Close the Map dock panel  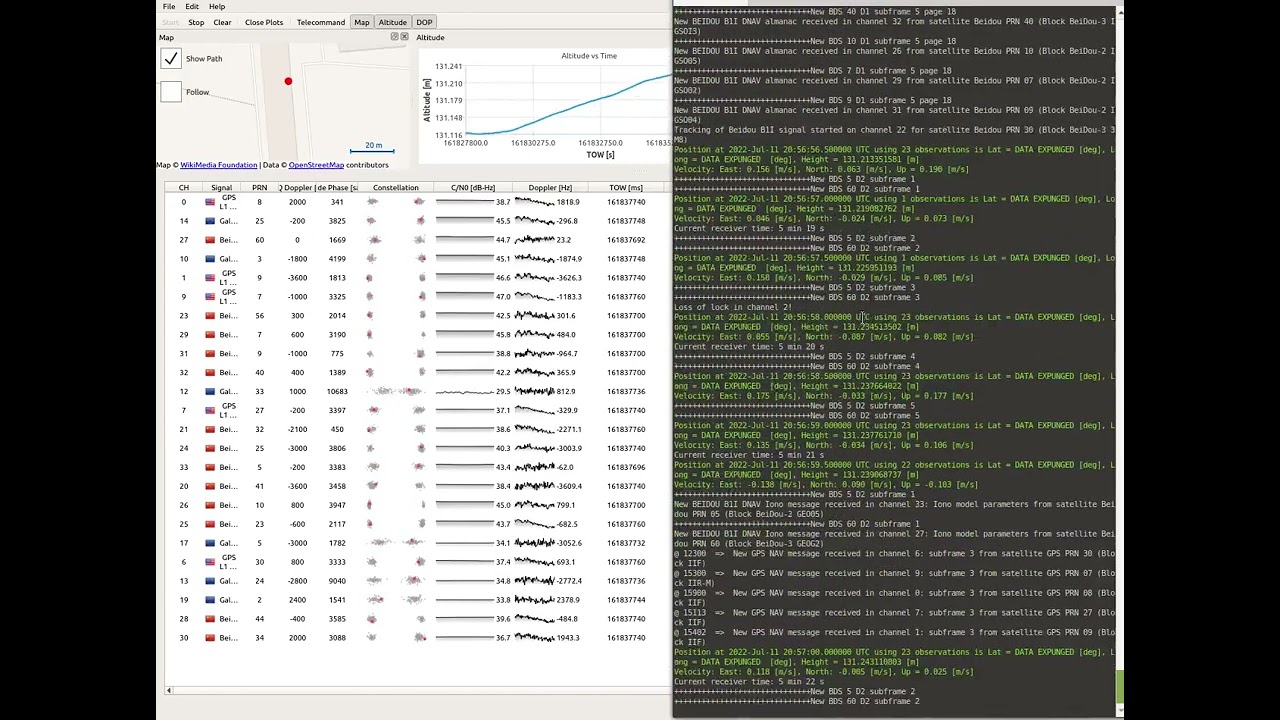[x=406, y=37]
